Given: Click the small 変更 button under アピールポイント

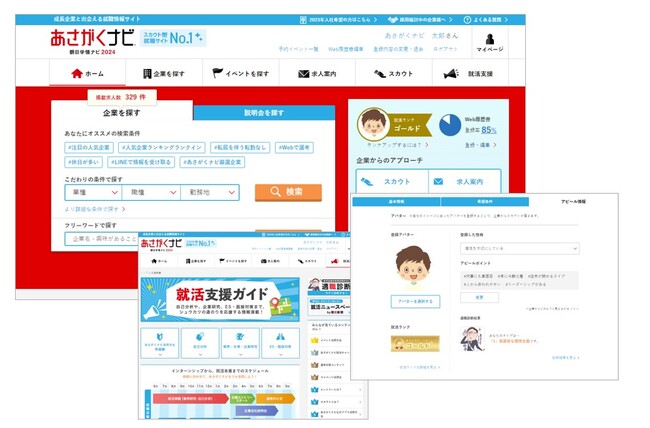Looking at the screenshot, I should (479, 297).
